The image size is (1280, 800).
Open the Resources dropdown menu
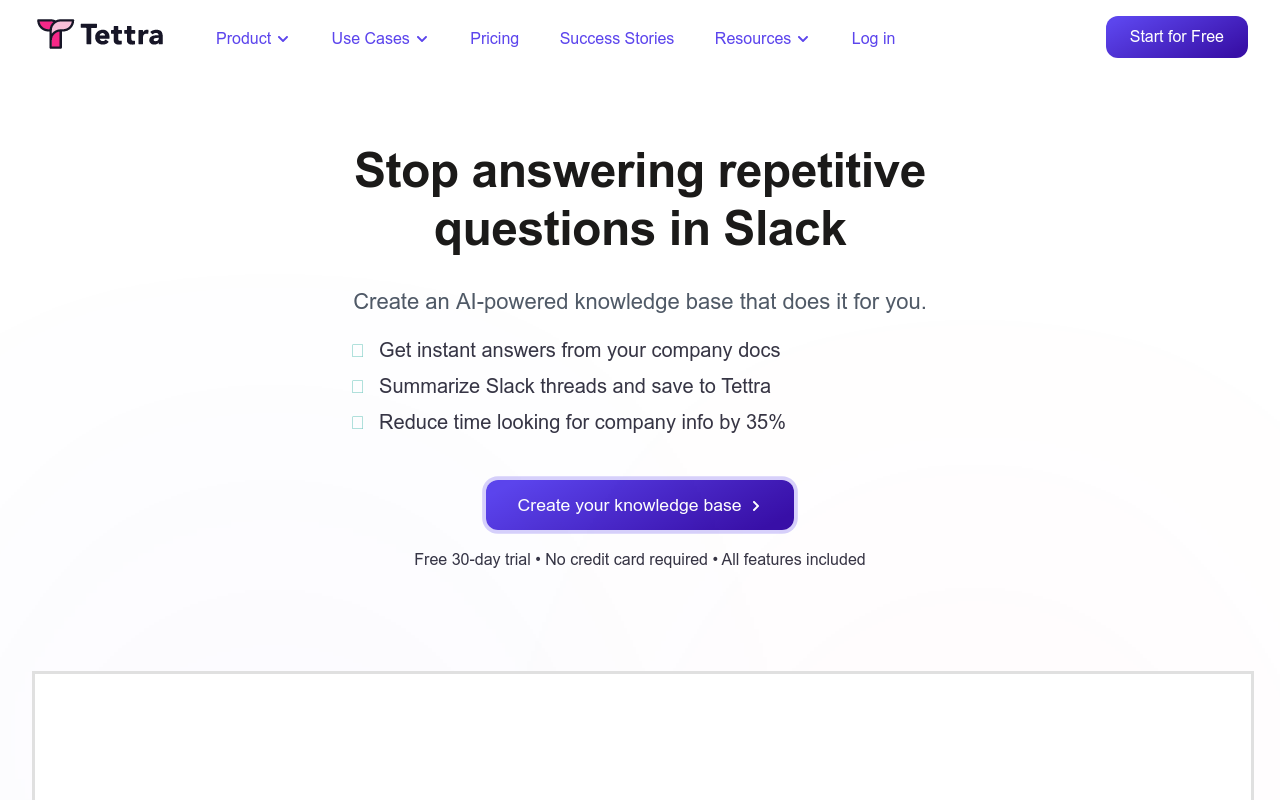(x=761, y=38)
